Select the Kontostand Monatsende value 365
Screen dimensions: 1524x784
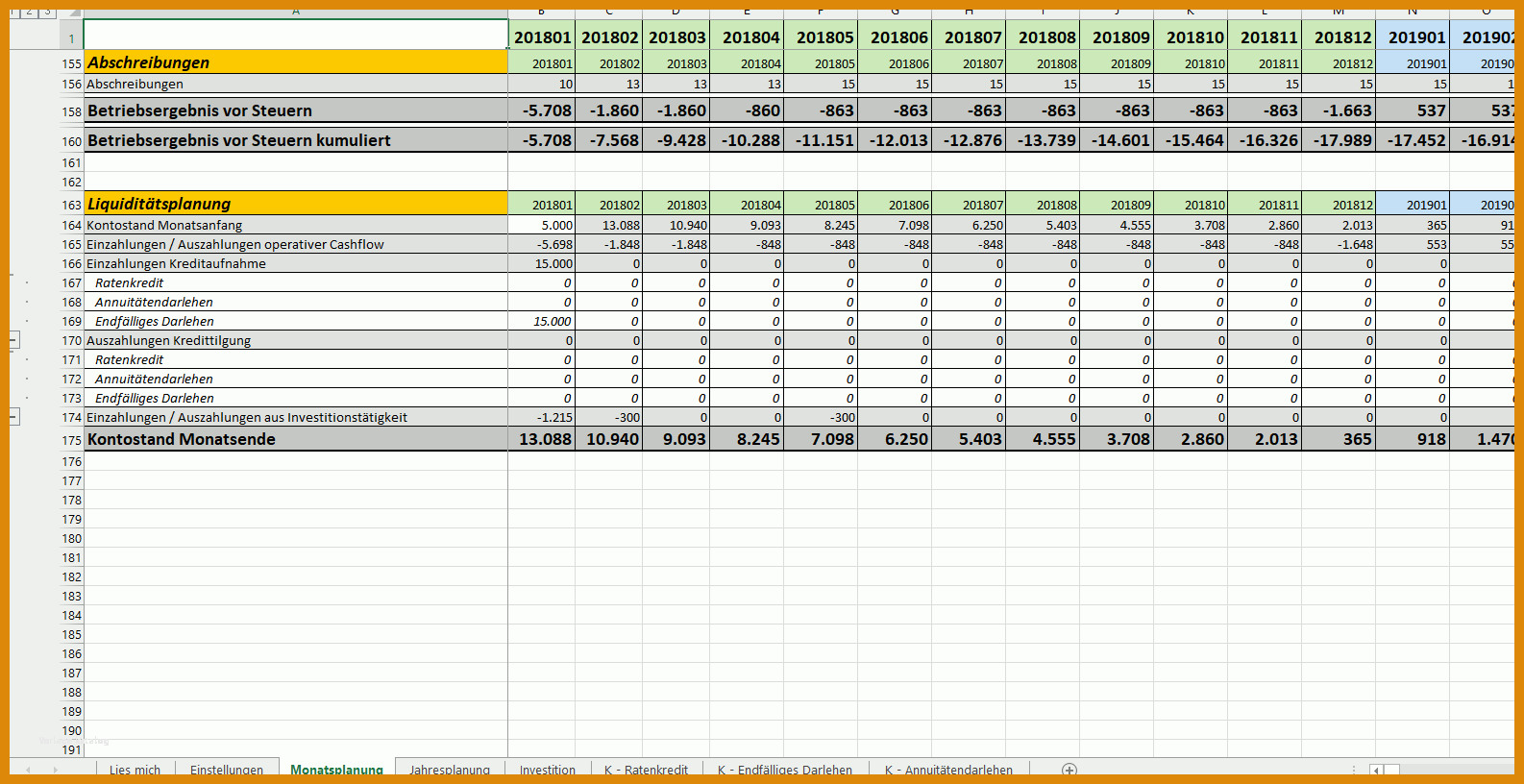(x=1340, y=439)
